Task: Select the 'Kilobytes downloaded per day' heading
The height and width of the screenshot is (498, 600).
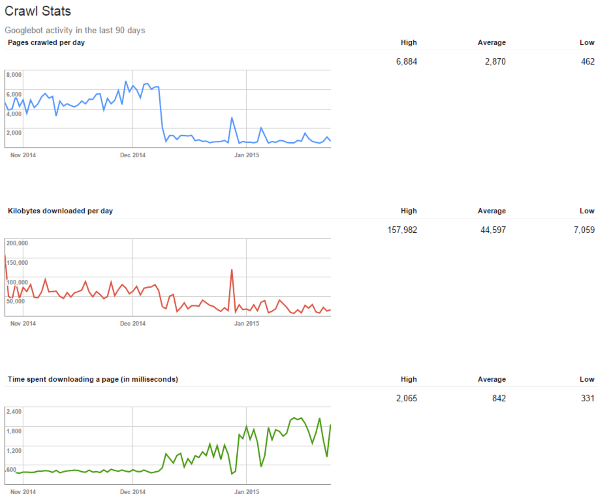Action: pyautogui.click(x=60, y=211)
